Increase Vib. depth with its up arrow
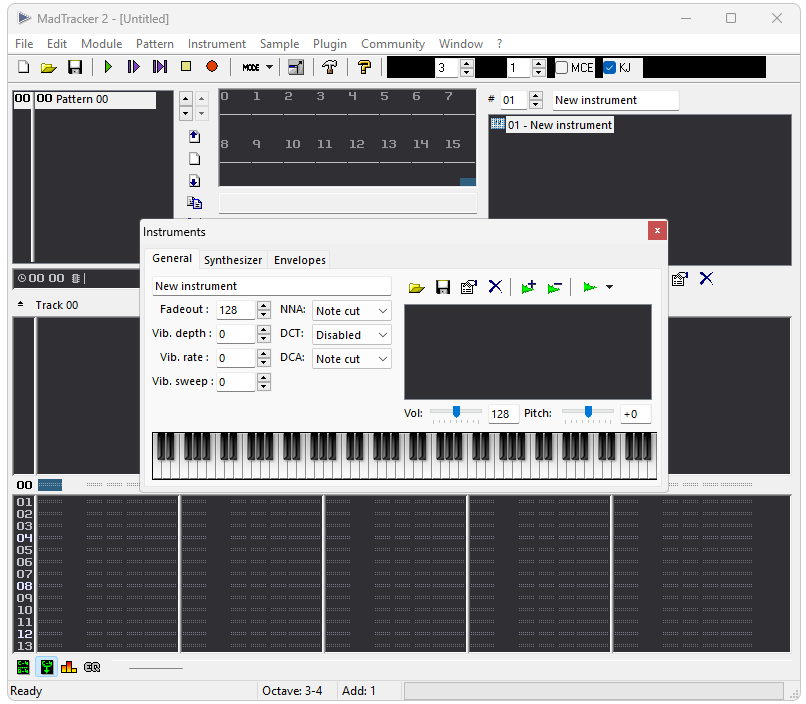Image resolution: width=806 pixels, height=704 pixels. coord(264,330)
